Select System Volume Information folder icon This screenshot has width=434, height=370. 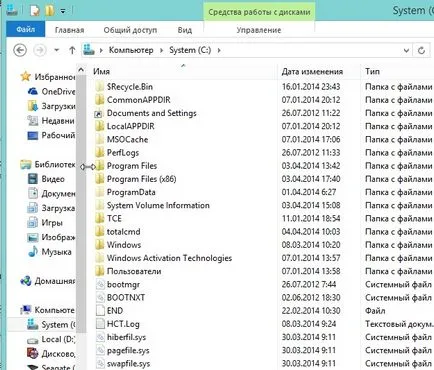coord(99,205)
